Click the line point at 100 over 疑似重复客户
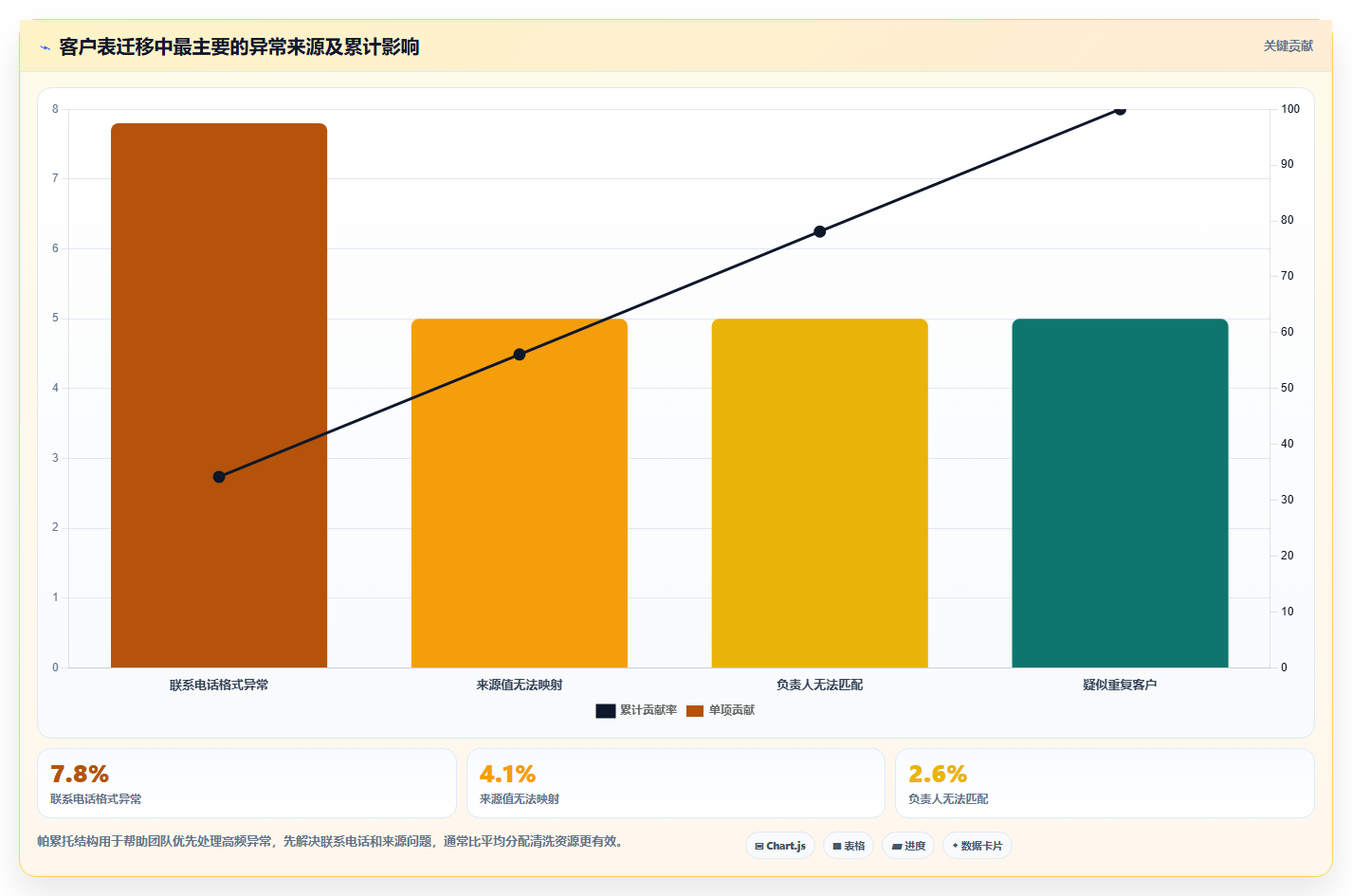 (x=1120, y=110)
